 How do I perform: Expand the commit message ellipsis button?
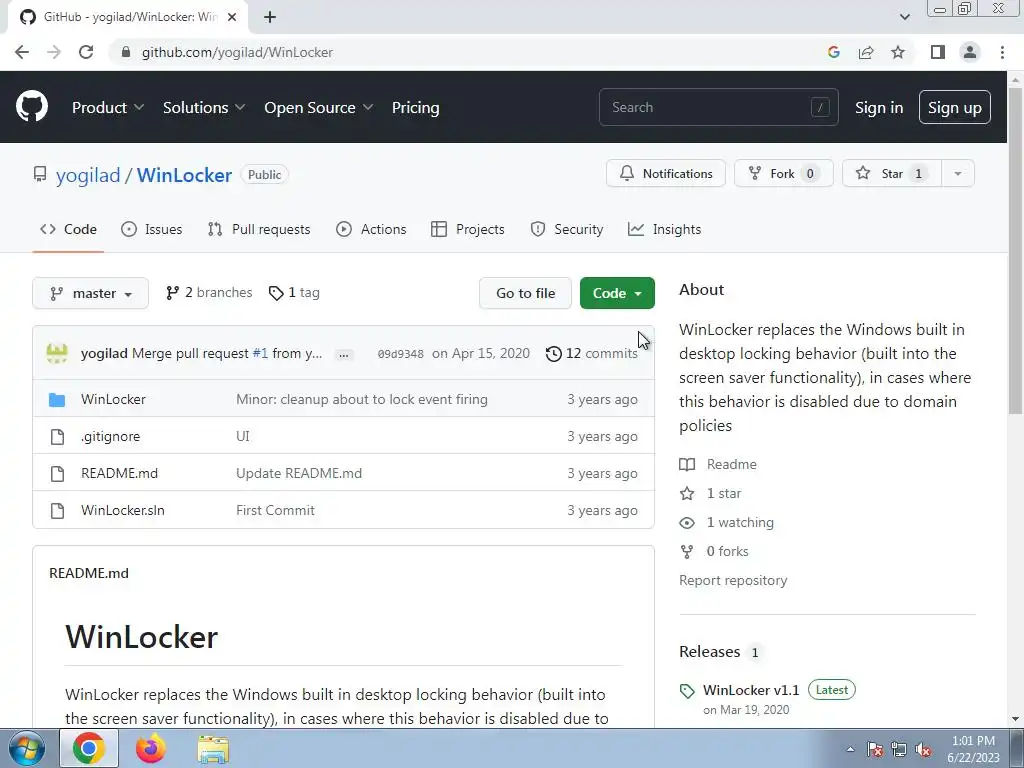pos(344,355)
